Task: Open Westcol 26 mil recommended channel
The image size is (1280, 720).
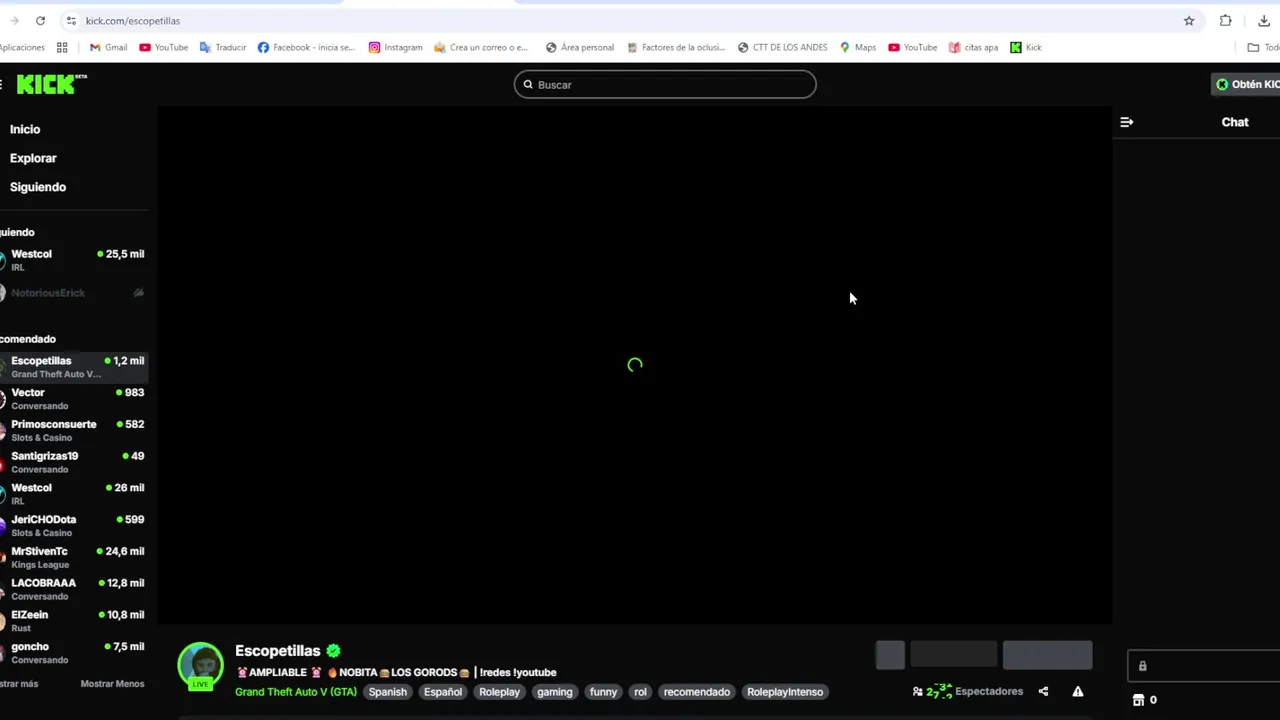Action: (74, 494)
